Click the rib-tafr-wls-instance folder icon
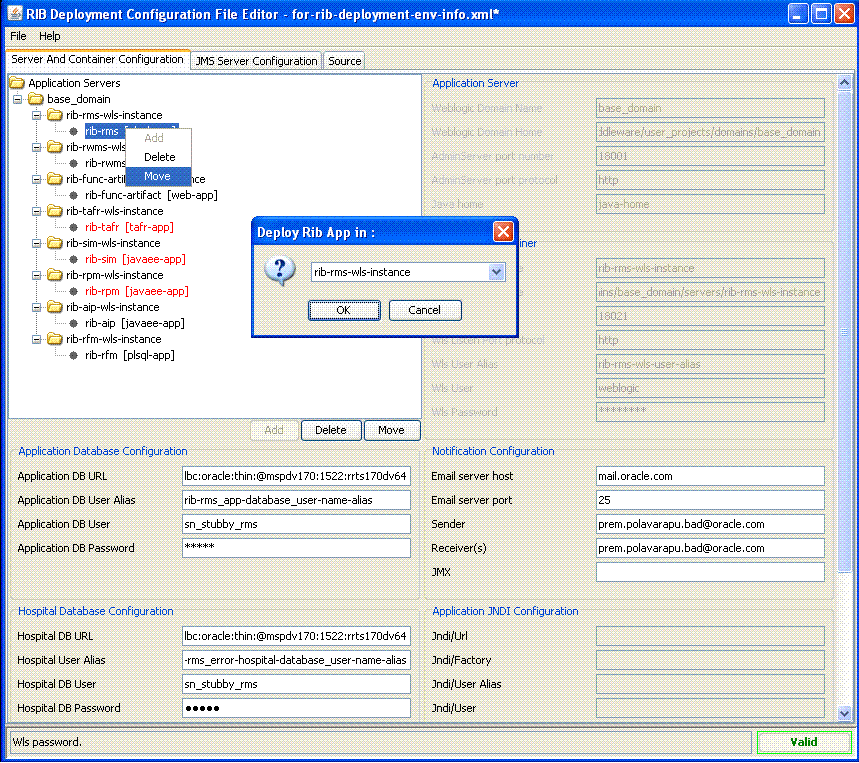859x763 pixels. pyautogui.click(x=55, y=211)
